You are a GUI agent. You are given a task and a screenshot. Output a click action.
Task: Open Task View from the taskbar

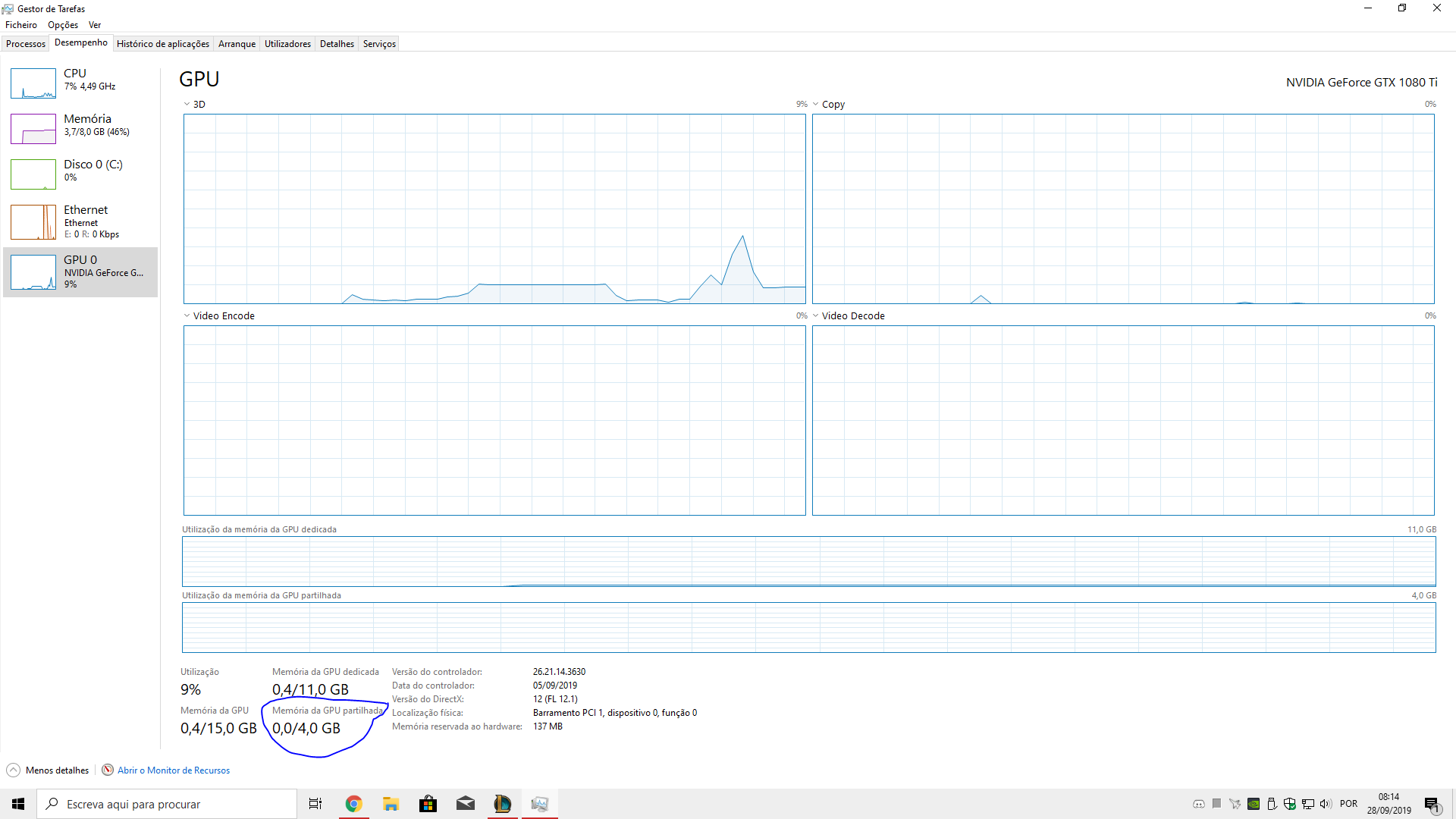(315, 804)
